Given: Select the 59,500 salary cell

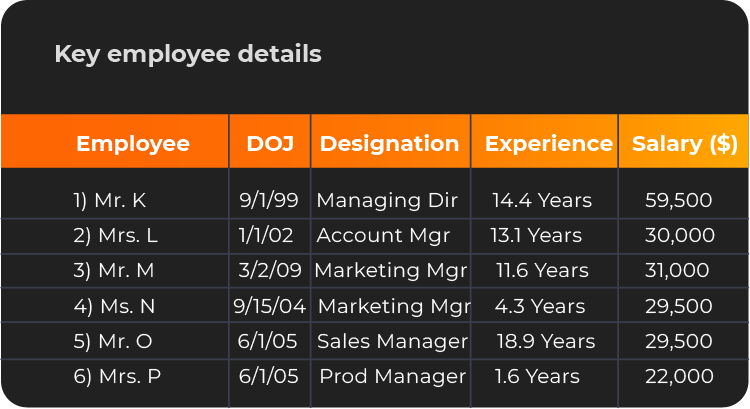Looking at the screenshot, I should click(x=679, y=201).
